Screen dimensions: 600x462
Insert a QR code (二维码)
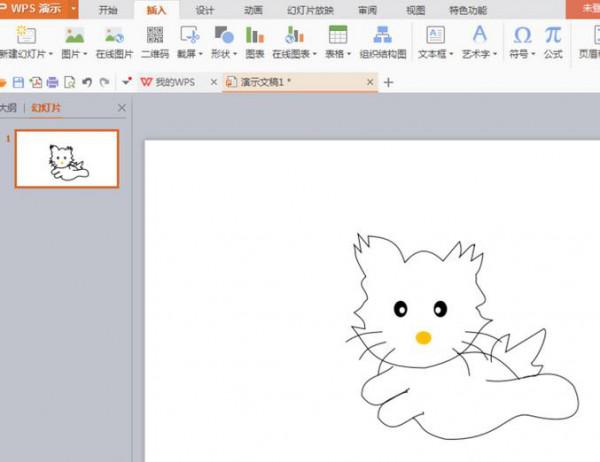(154, 41)
